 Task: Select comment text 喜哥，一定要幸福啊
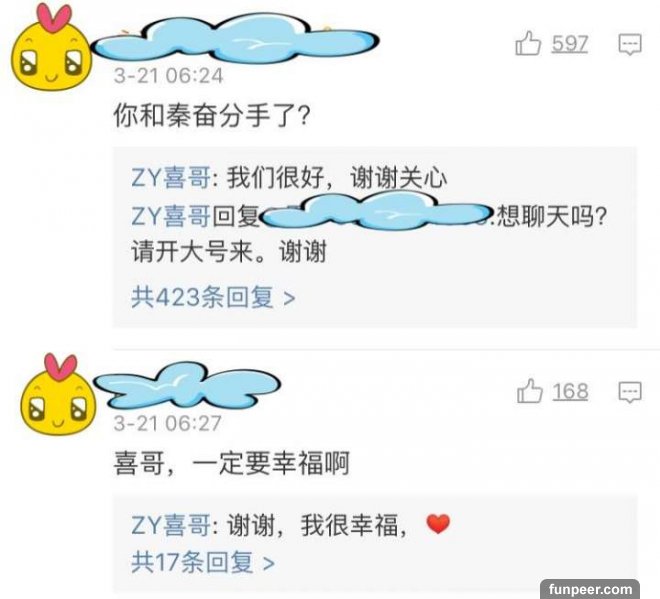pyautogui.click(x=232, y=463)
